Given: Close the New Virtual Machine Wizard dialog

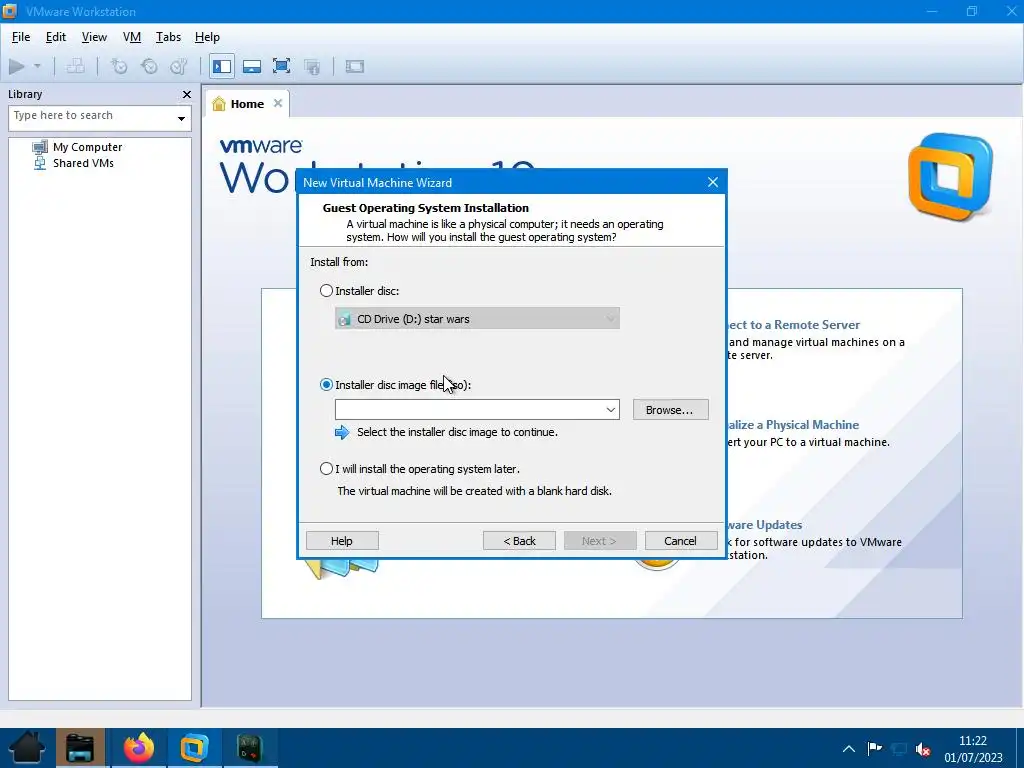Looking at the screenshot, I should 712,182.
